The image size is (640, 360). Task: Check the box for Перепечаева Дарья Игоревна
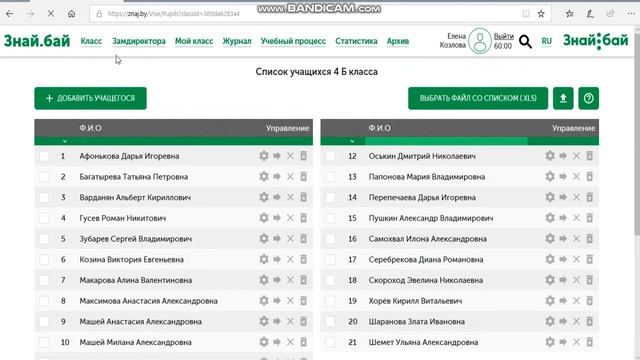330,197
